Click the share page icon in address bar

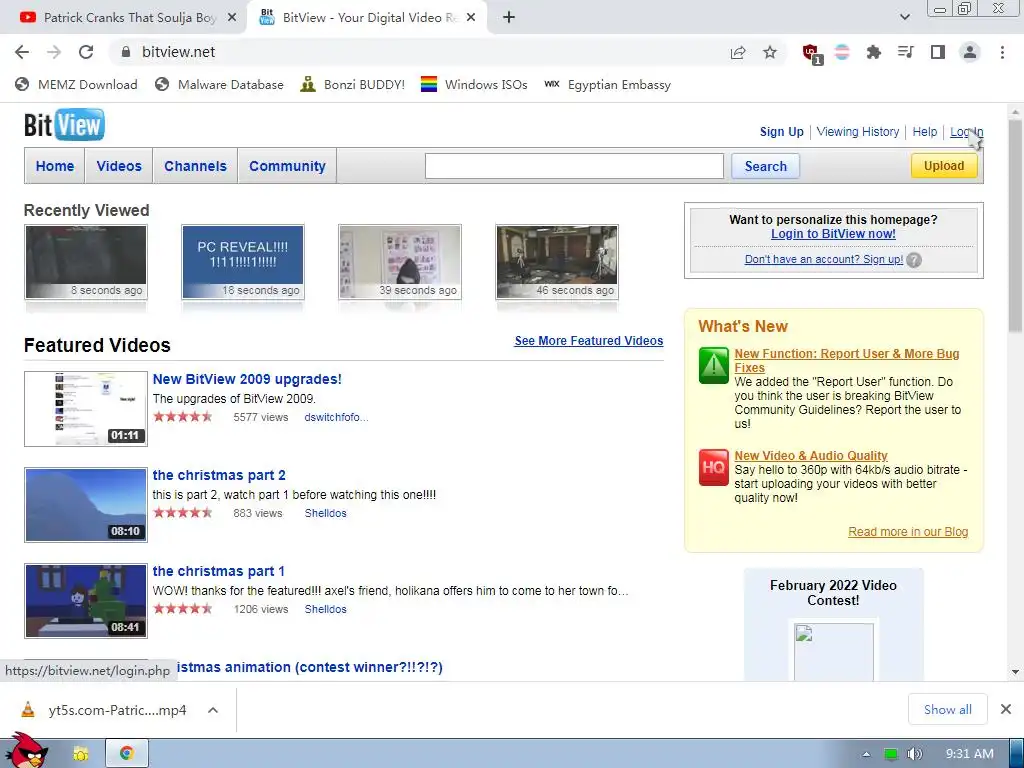click(738, 52)
